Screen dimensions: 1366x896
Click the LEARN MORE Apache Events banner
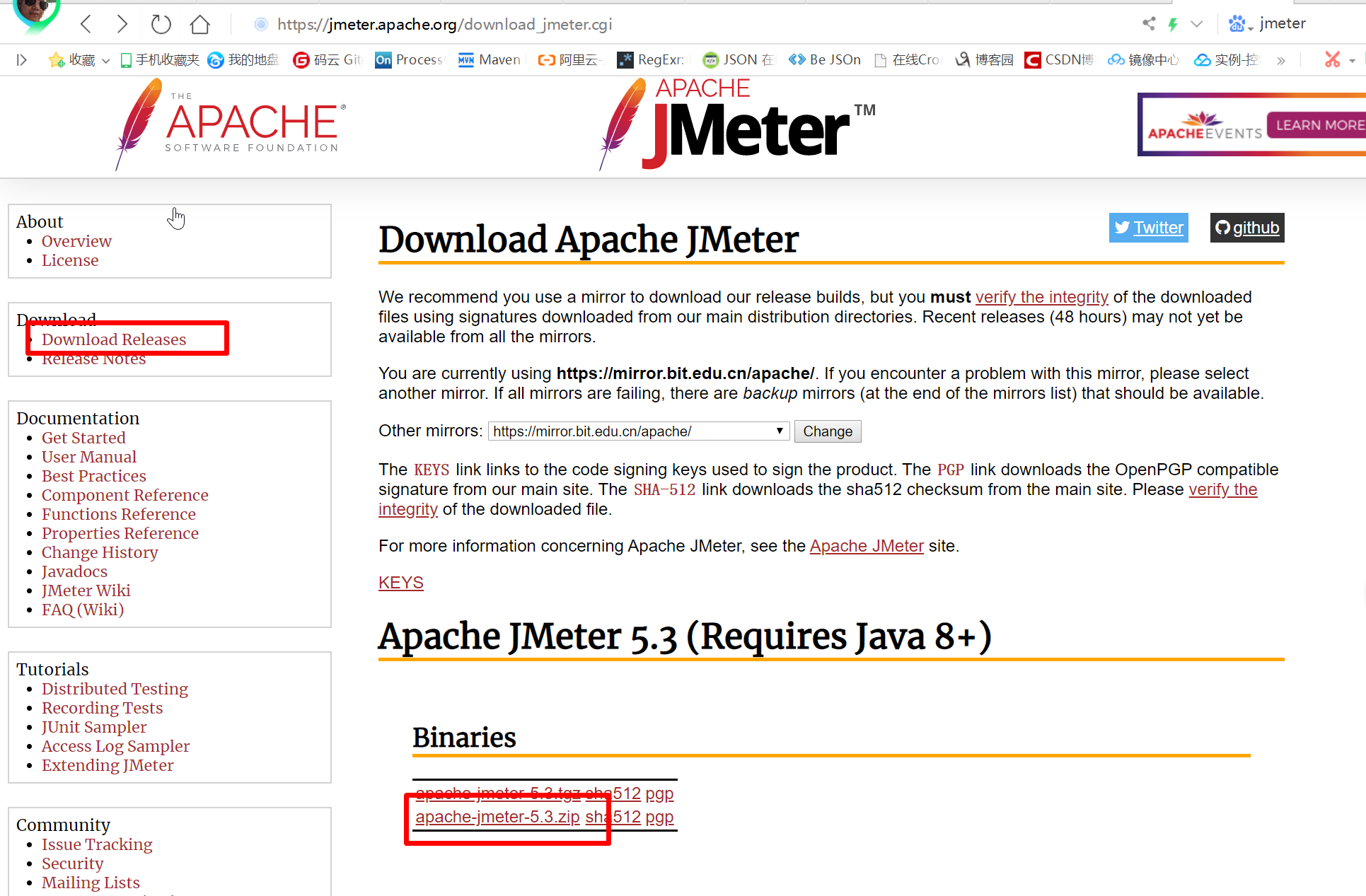coord(1316,125)
